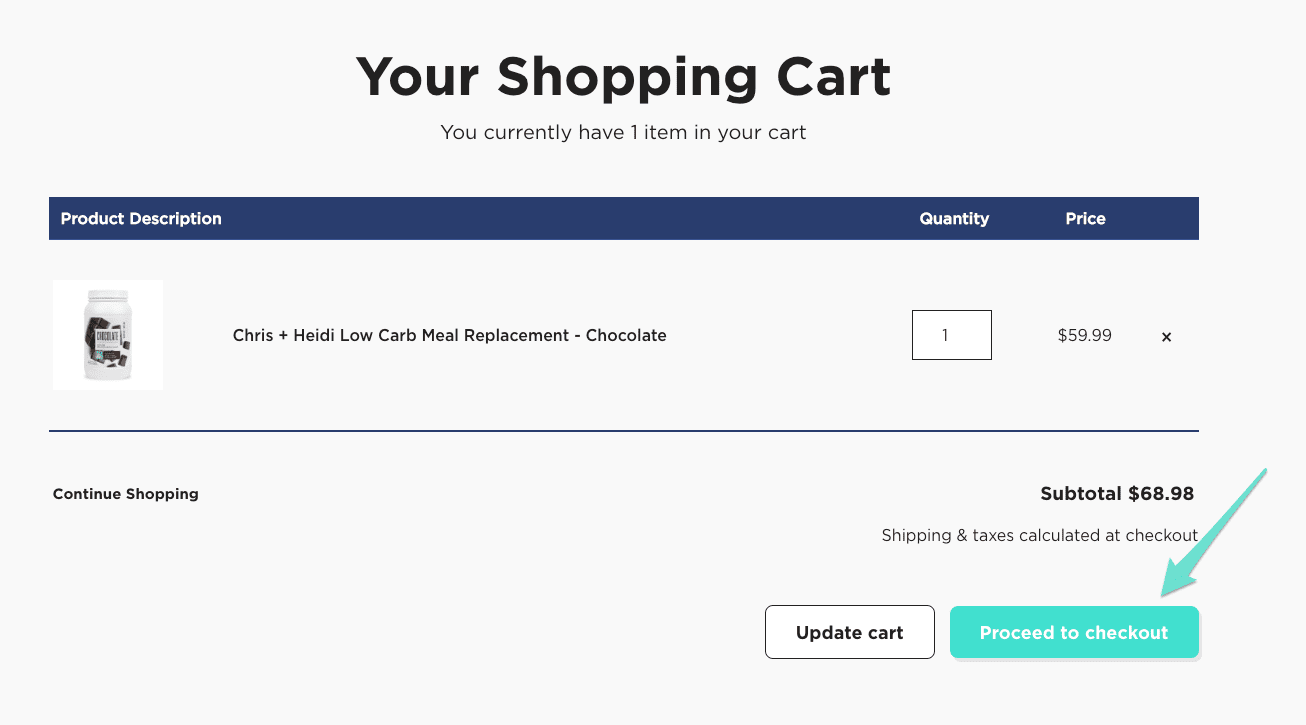Click the Product Description column header
Image resolution: width=1306 pixels, height=725 pixels.
[x=141, y=218]
